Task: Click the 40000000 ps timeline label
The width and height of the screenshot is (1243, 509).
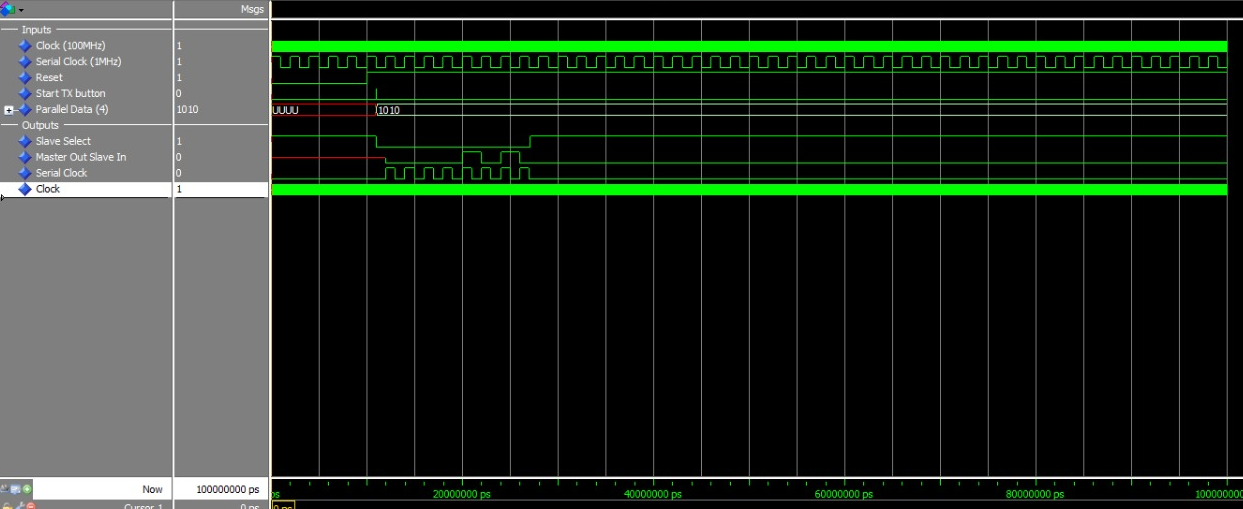Action: click(x=654, y=494)
